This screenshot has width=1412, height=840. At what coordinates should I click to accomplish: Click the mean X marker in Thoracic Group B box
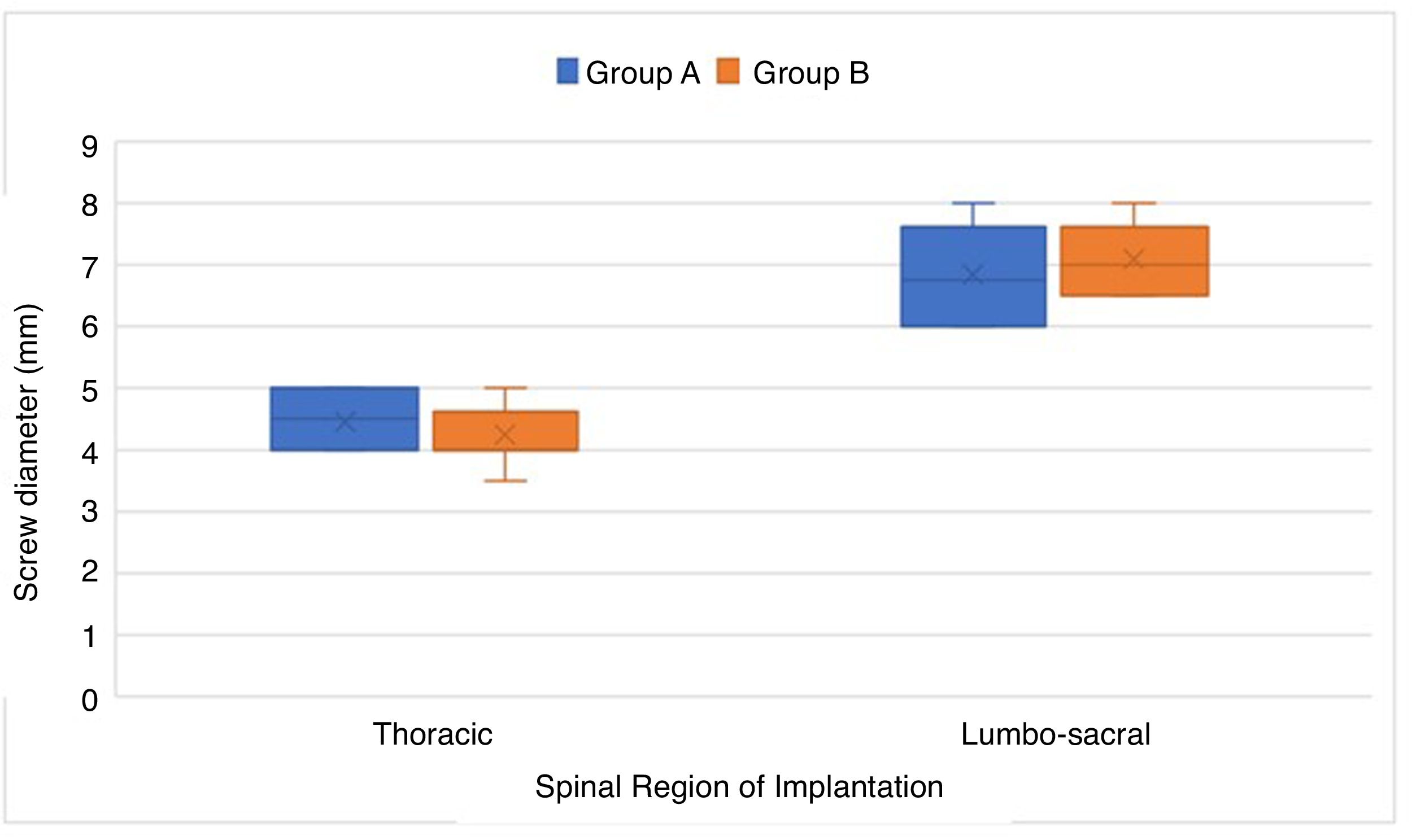pos(505,435)
